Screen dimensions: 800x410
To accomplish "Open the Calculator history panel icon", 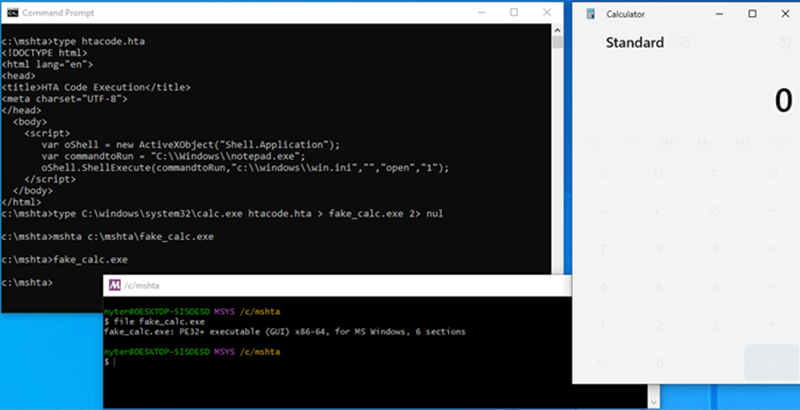I will point(784,42).
